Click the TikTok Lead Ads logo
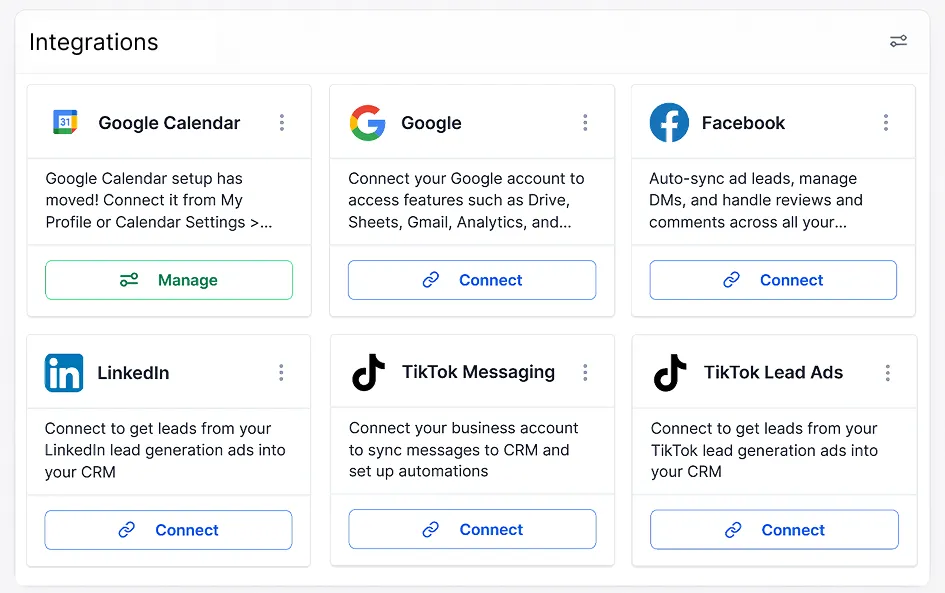The image size is (945, 593). 670,373
